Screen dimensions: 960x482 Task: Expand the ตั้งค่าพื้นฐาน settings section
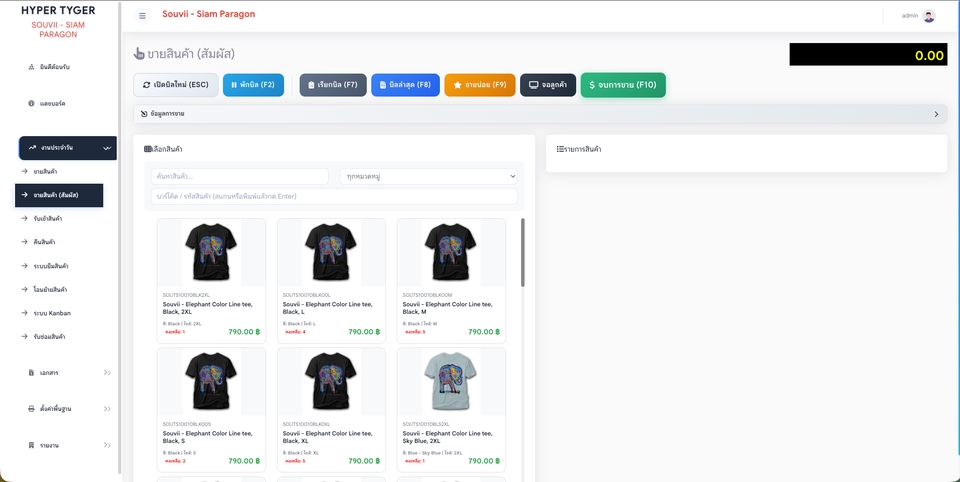coord(67,409)
